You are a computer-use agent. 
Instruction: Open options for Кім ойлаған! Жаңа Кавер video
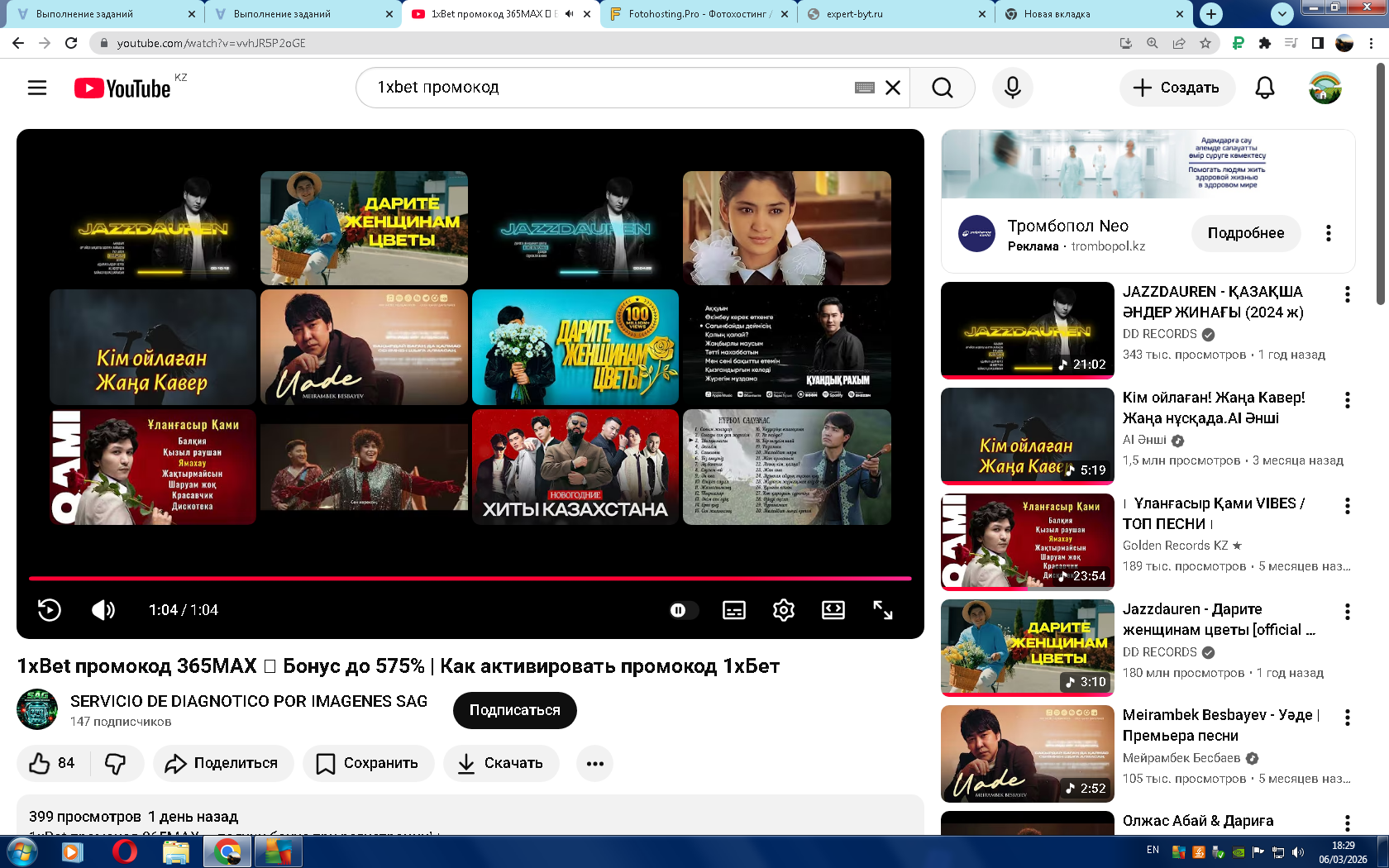(x=1348, y=400)
